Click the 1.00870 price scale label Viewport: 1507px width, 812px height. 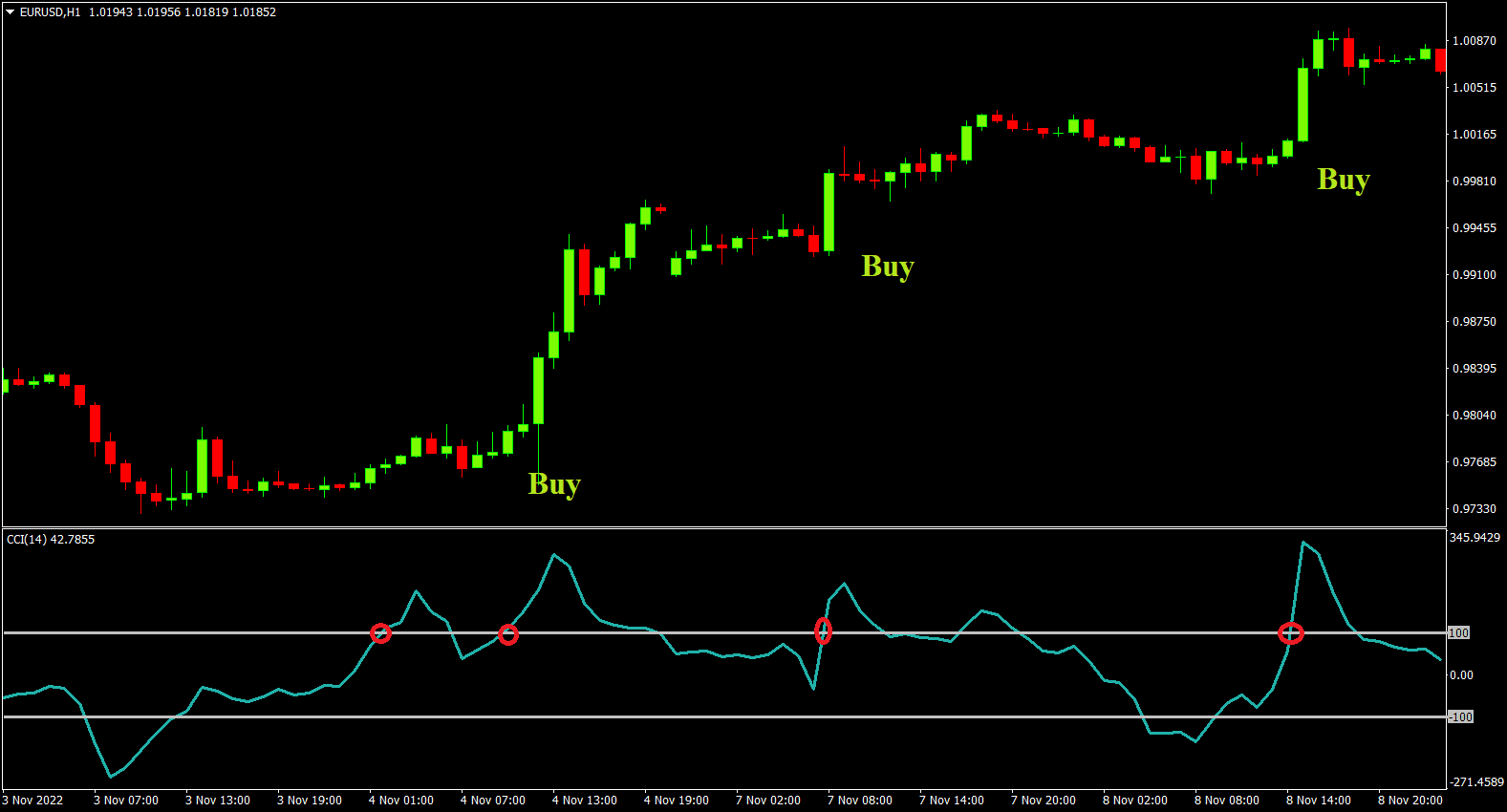click(x=1475, y=41)
